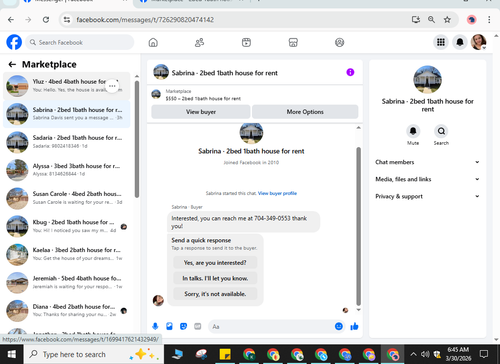Click the View buyer button
Screen dimensions: 500x364
coord(201,112)
